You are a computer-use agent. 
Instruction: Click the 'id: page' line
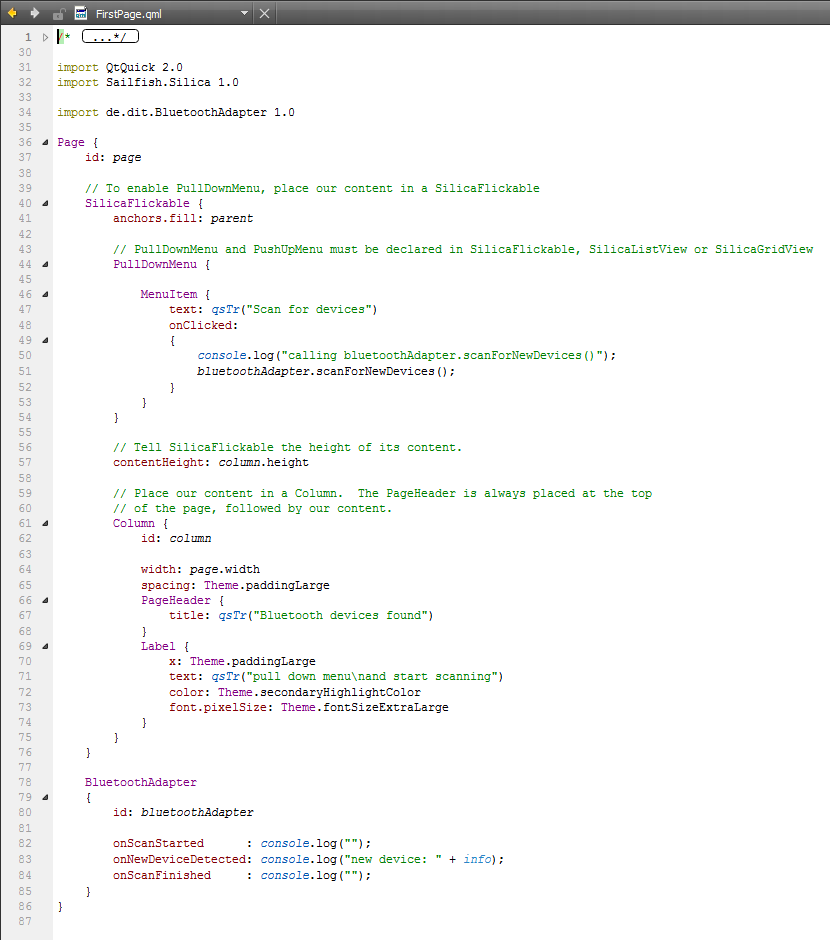[113, 157]
